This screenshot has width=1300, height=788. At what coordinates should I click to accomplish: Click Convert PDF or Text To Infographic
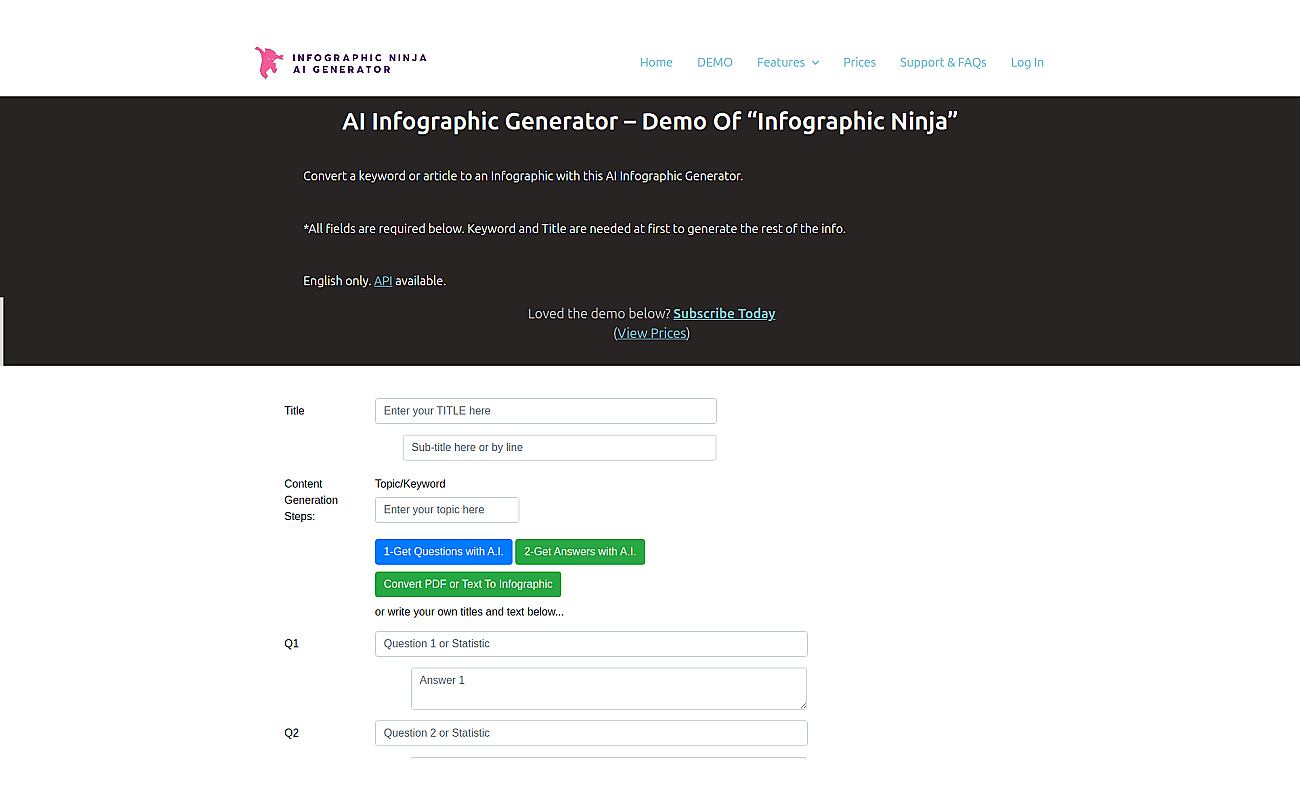point(468,584)
